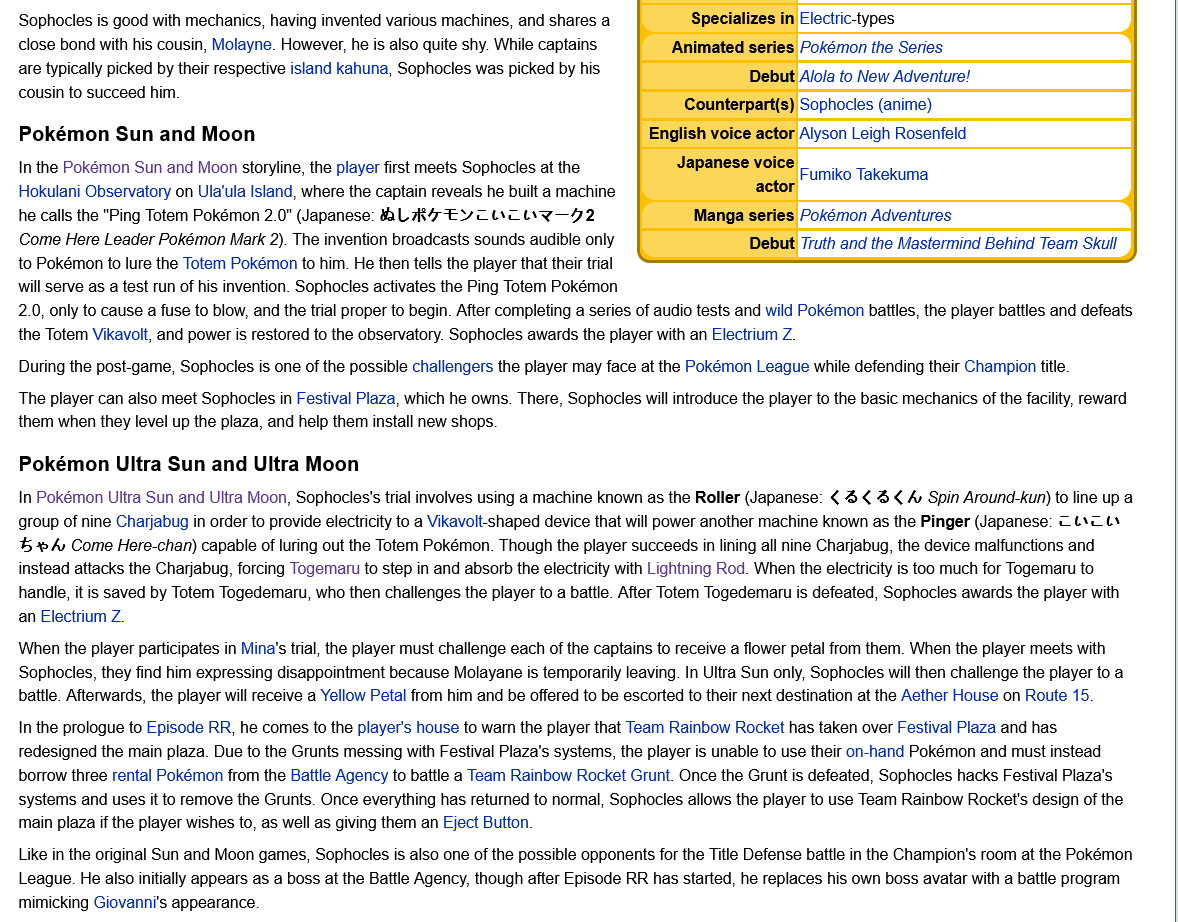1178x922 pixels.
Task: Follow the Yellow Petal link
Action: [363, 696]
